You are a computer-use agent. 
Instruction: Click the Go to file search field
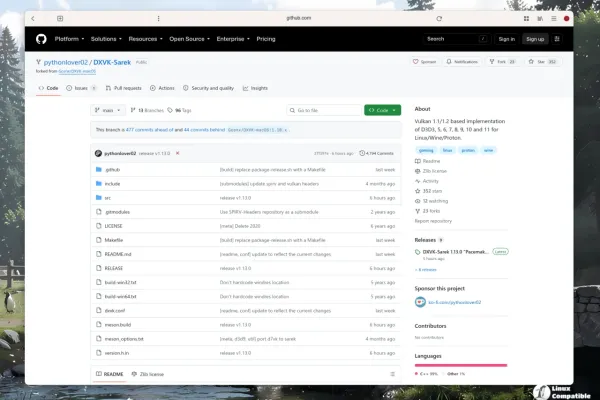(324, 110)
